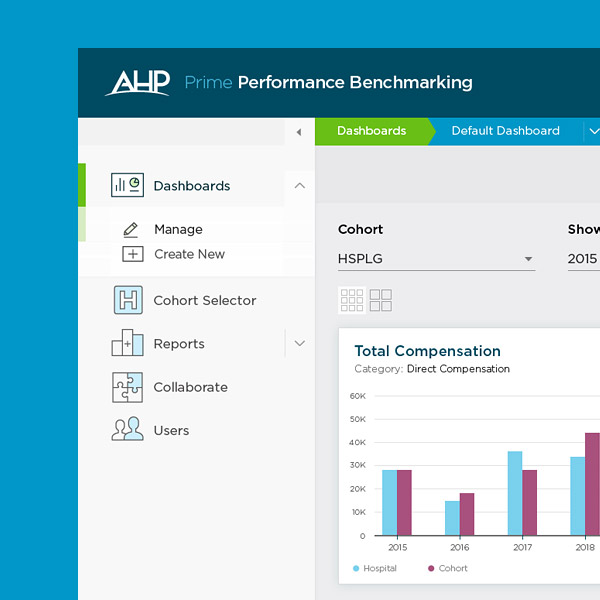600x600 pixels.
Task: Toggle the Hospital legend entry
Action: (375, 568)
